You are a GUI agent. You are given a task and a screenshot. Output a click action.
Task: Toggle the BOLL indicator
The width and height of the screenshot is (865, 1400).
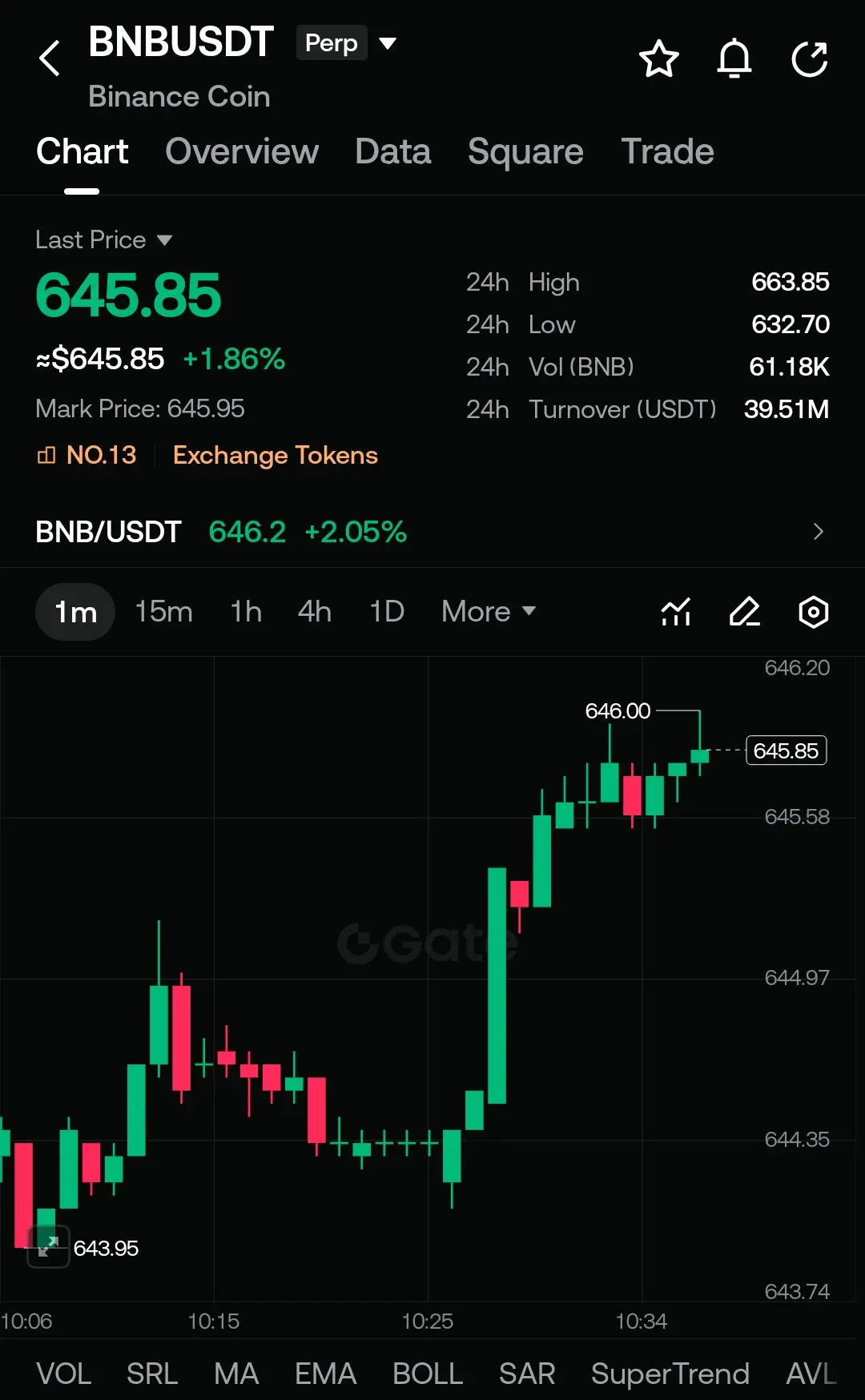tap(428, 1374)
